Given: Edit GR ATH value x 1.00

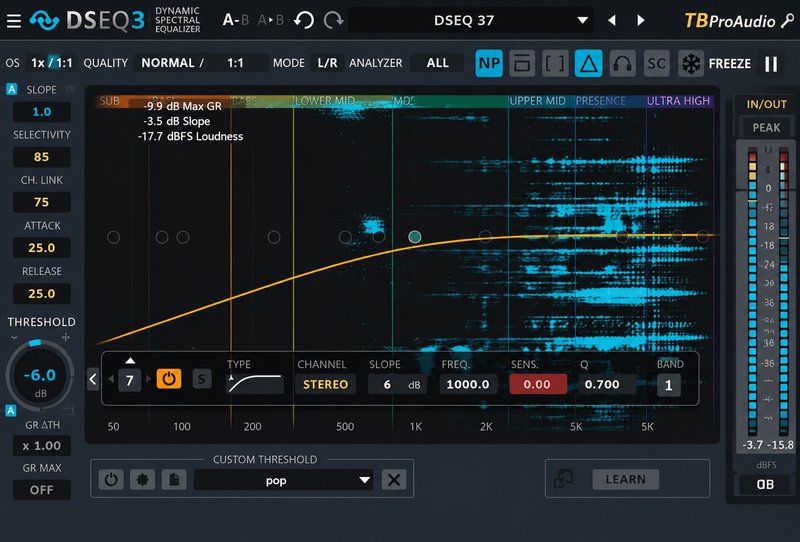Looking at the screenshot, I should click(x=41, y=446).
